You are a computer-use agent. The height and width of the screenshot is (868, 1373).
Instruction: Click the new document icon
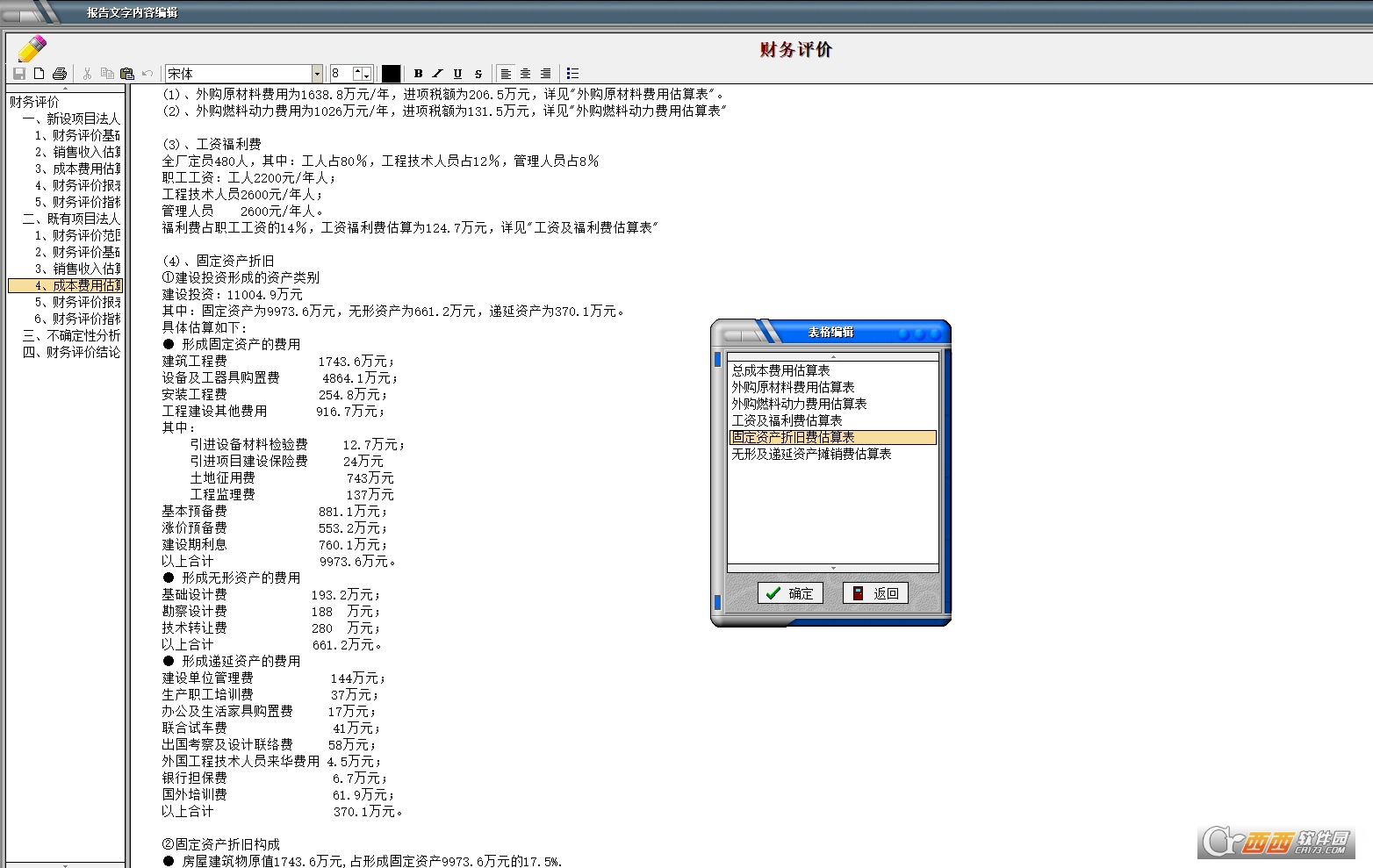(40, 74)
